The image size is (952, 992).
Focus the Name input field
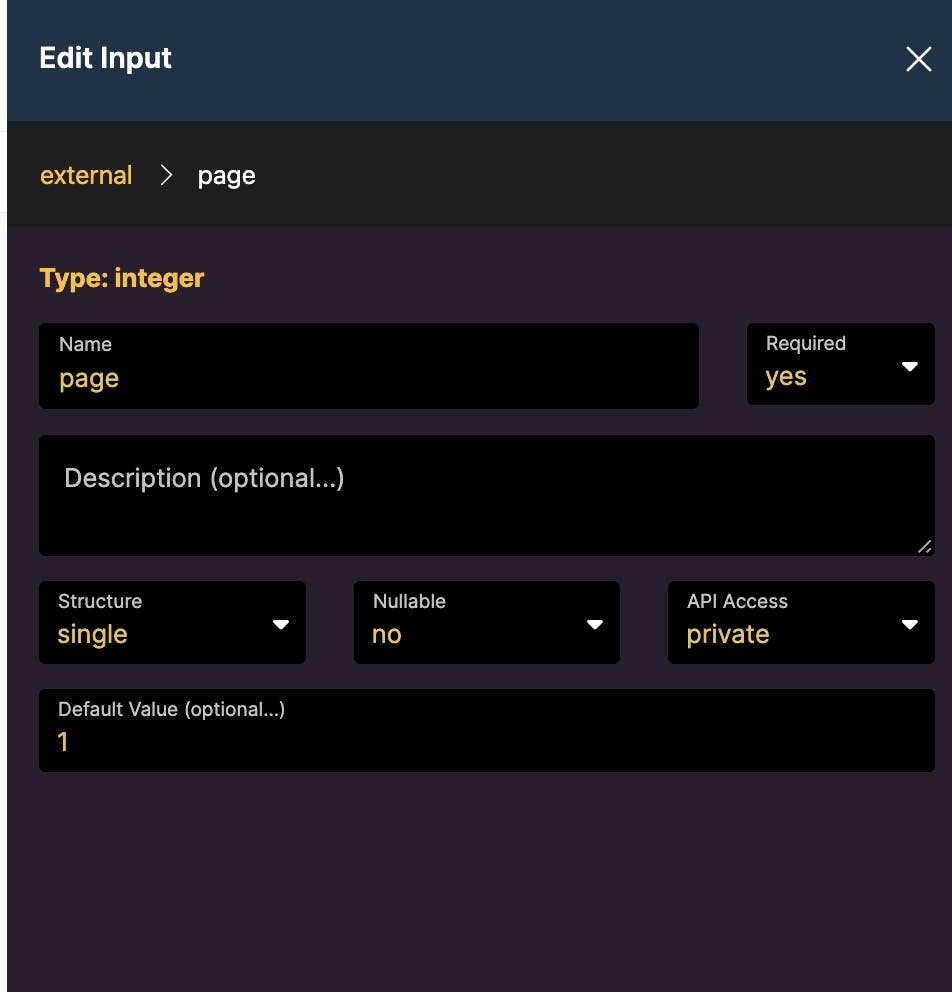[x=368, y=378]
